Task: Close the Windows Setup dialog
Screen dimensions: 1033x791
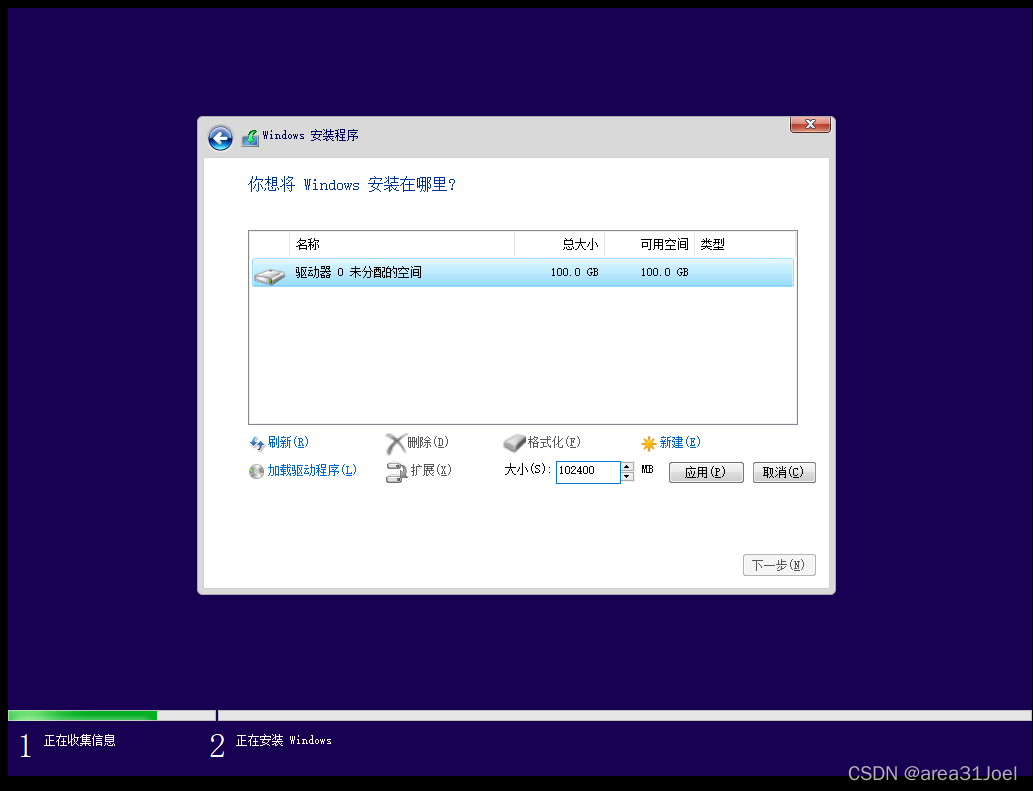Action: pos(810,124)
